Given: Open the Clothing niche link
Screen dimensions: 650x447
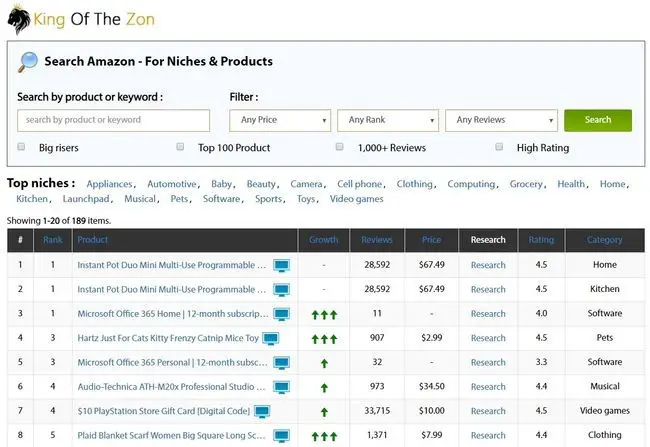Looking at the screenshot, I should [414, 184].
